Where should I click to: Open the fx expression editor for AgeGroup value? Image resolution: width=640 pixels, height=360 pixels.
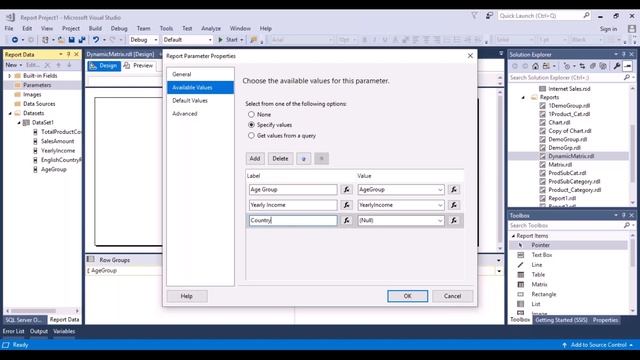click(453, 189)
